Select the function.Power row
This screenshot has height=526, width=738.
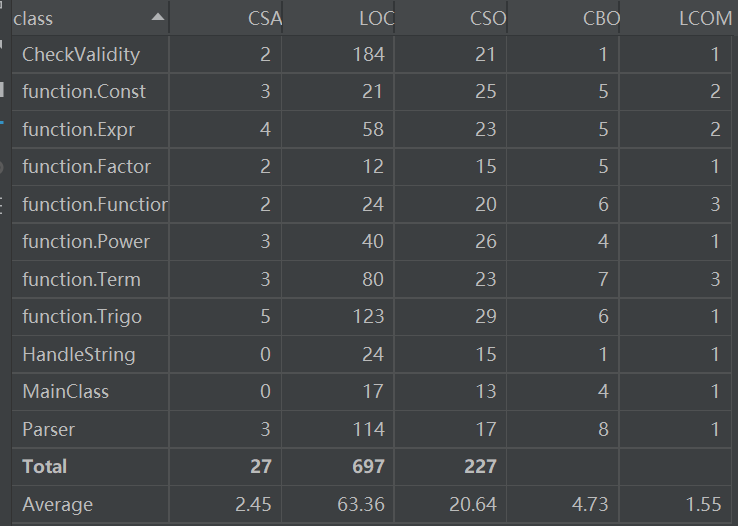(x=86, y=241)
